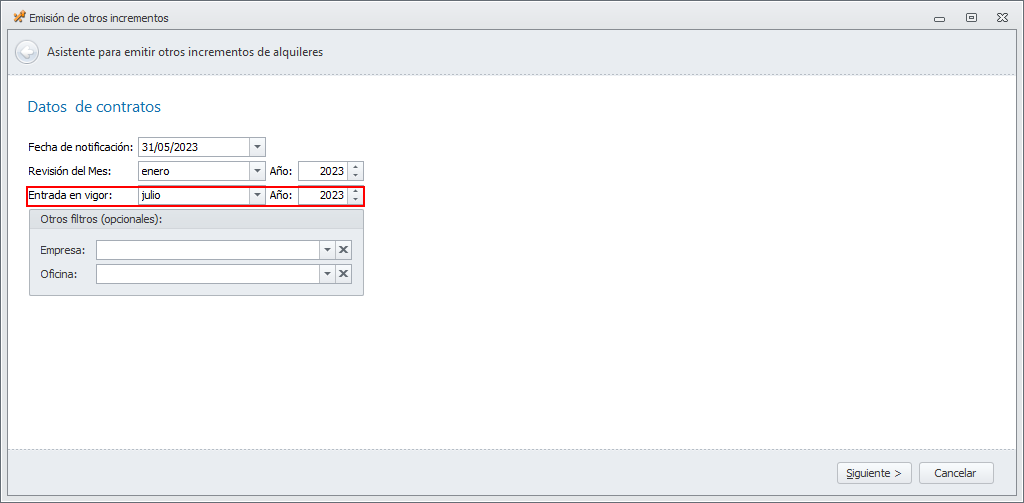Click the Siguiente button
Viewport: 1024px width, 503px height.
874,473
